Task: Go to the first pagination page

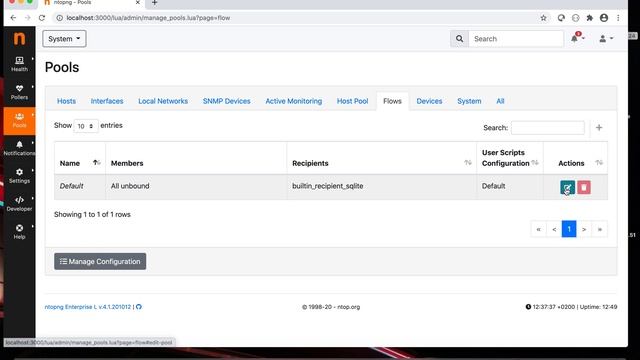Action: [538, 229]
